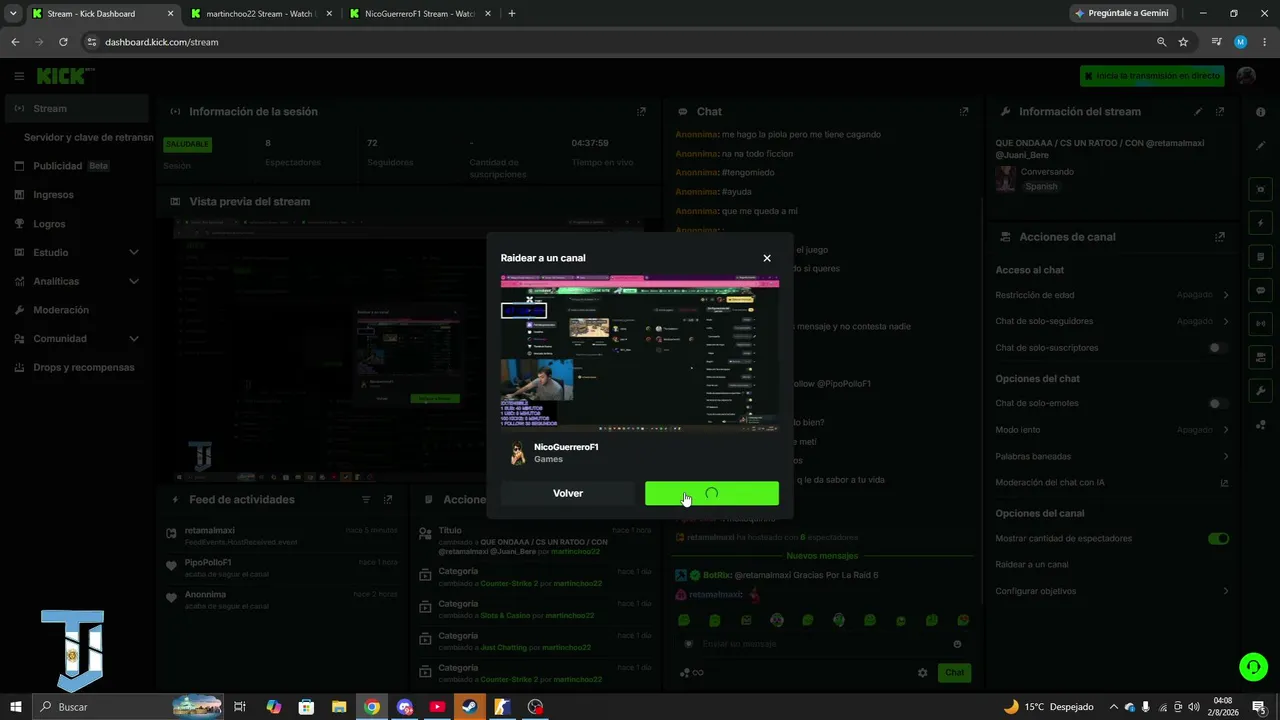Viewport: 1280px width, 720px height.
Task: Open the green support headset chat button
Action: click(1252, 666)
